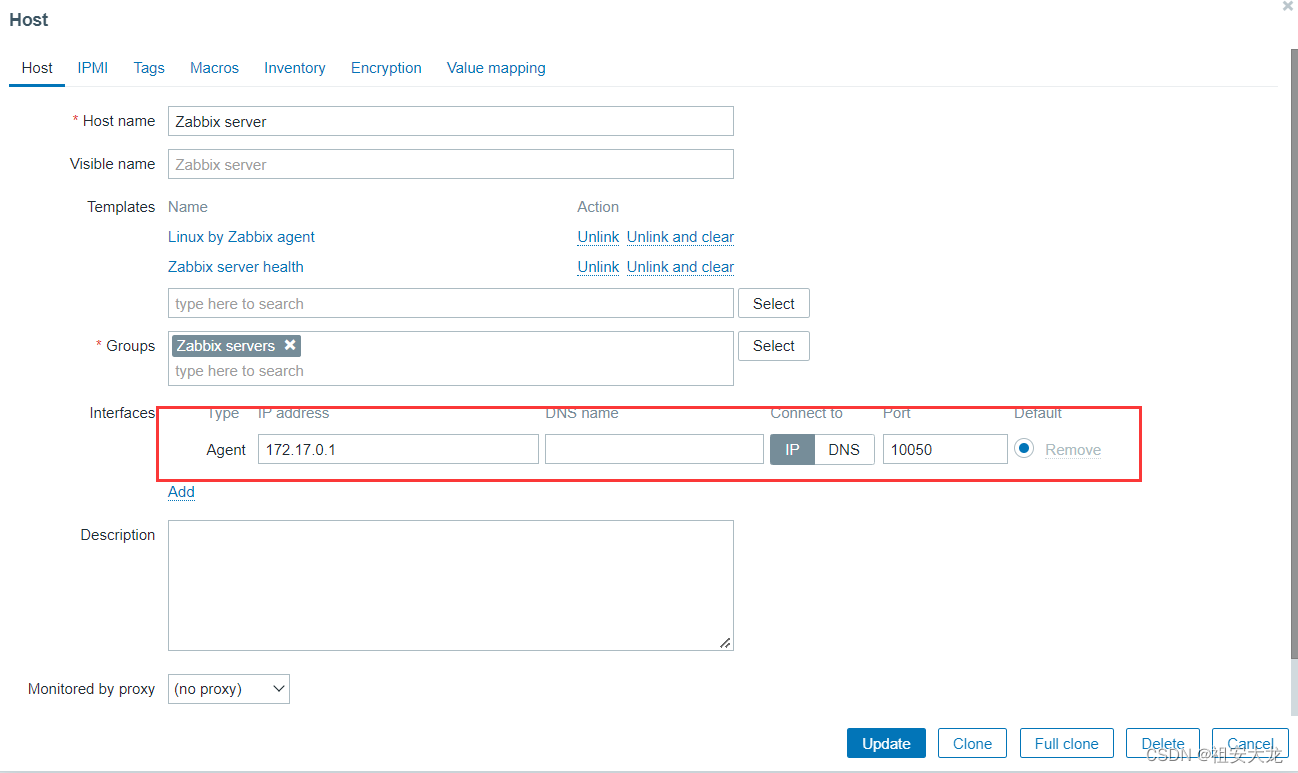Image resolution: width=1298 pixels, height=773 pixels.
Task: Open Zabbix server health template link
Action: [x=236, y=267]
